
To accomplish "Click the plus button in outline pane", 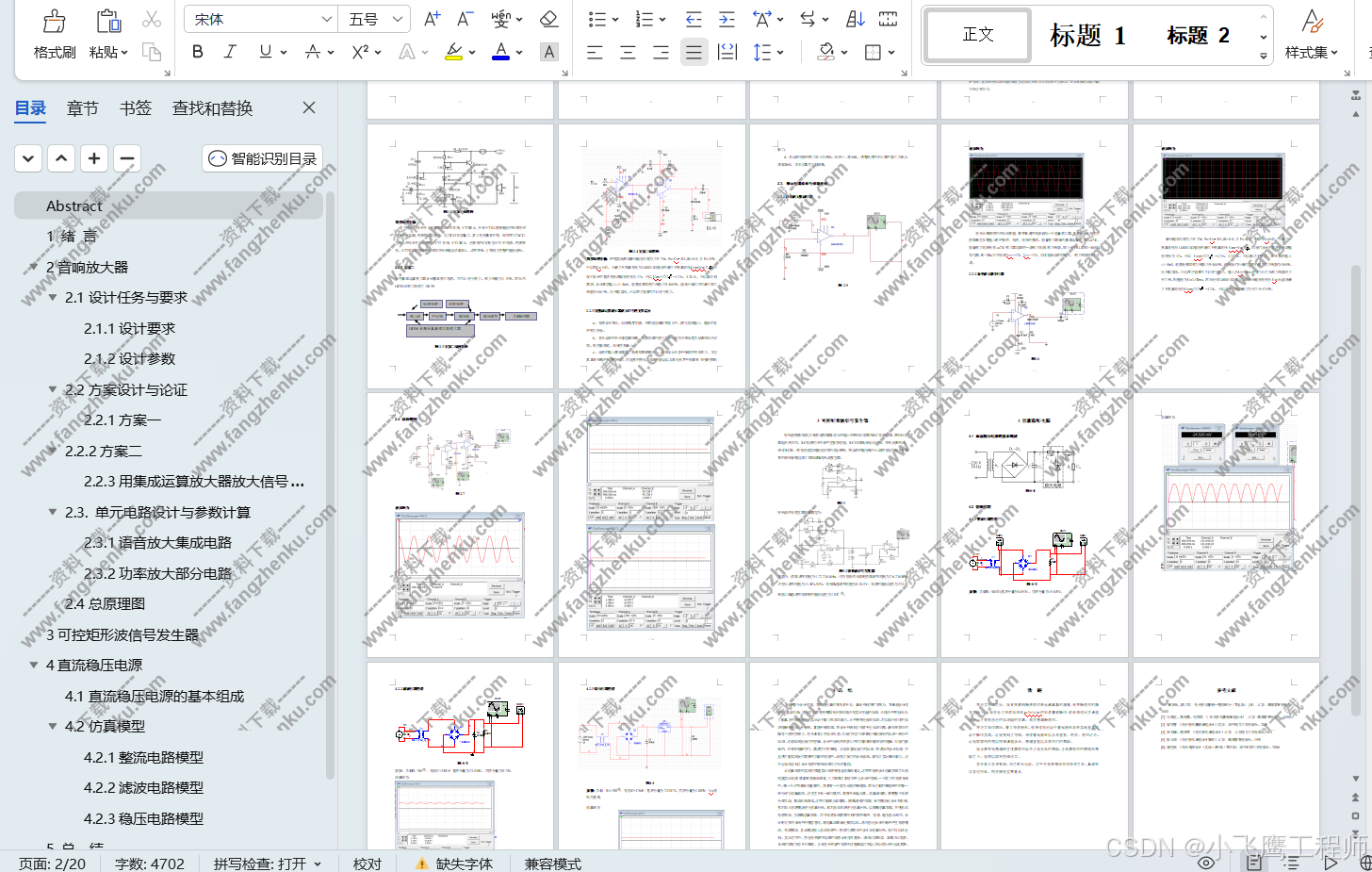I will 94,158.
